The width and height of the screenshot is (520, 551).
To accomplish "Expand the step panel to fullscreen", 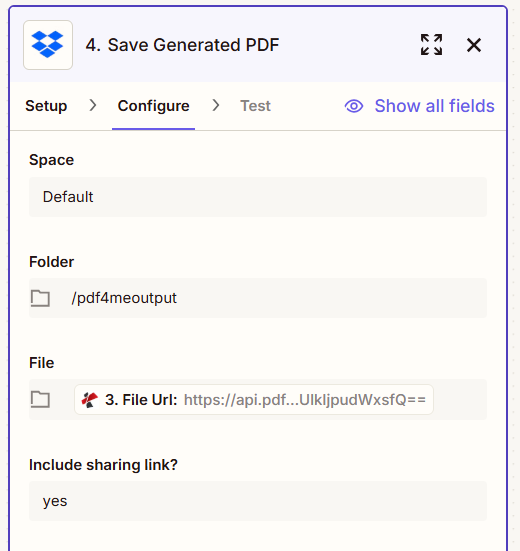I will click(x=431, y=45).
